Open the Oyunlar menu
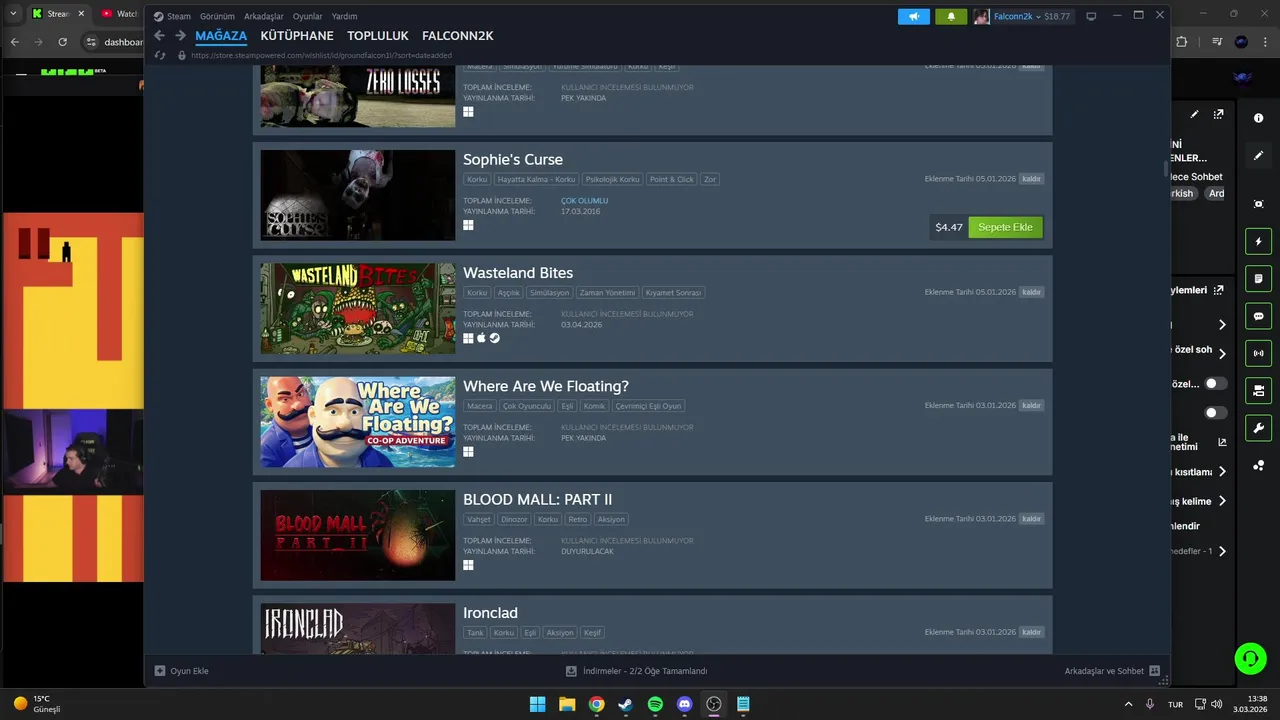This screenshot has height=720, width=1280. point(307,16)
